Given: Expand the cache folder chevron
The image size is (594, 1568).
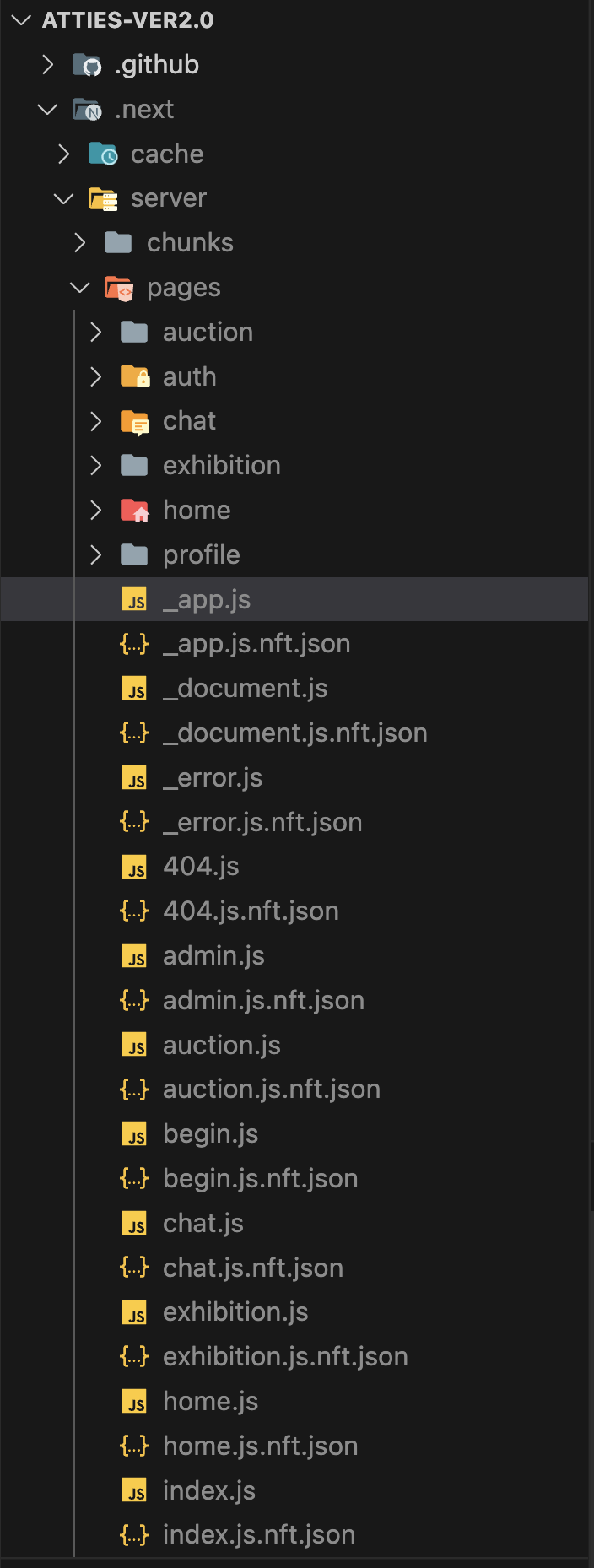Looking at the screenshot, I should click(x=64, y=154).
